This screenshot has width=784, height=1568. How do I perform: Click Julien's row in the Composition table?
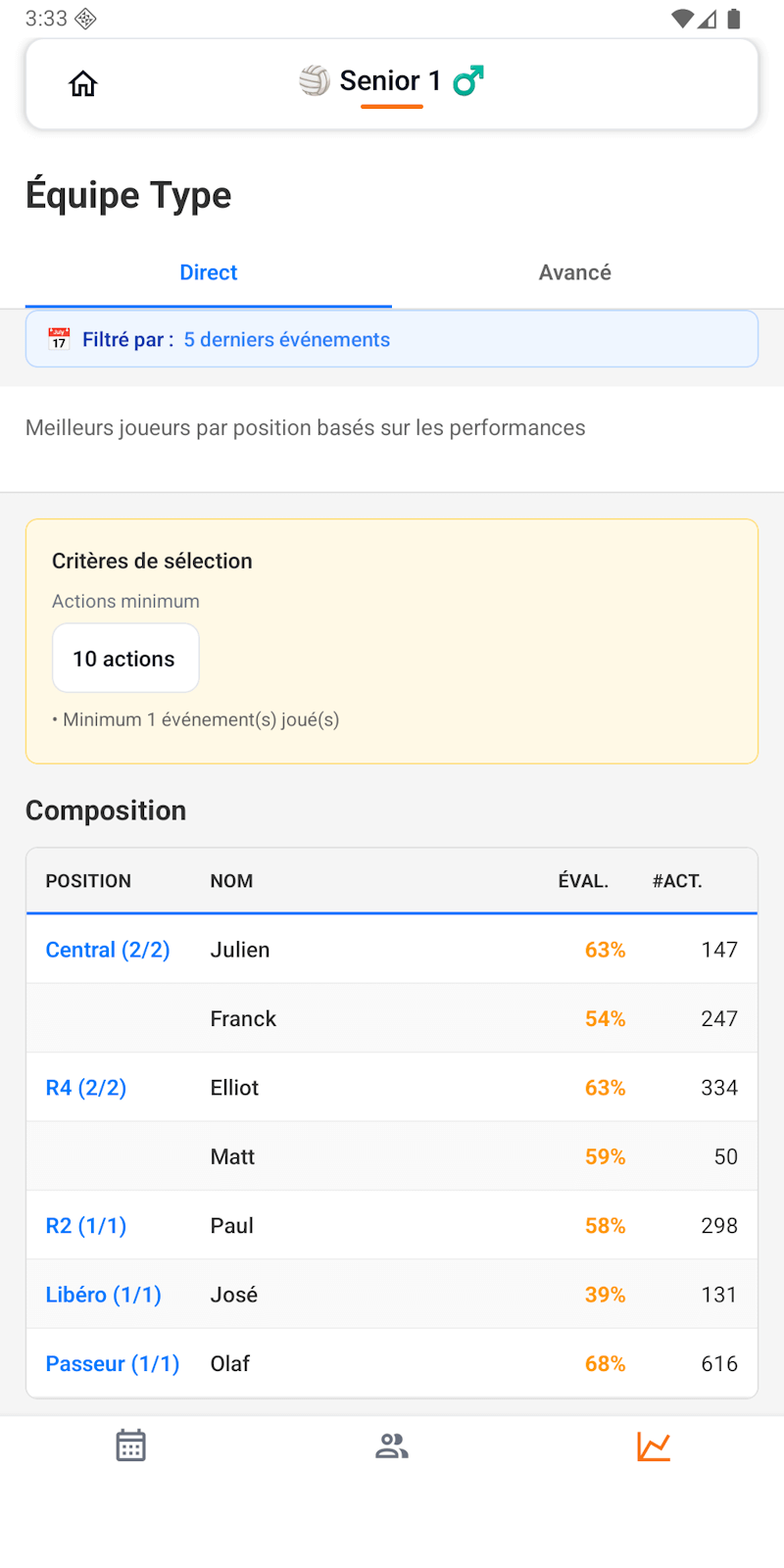[x=391, y=949]
